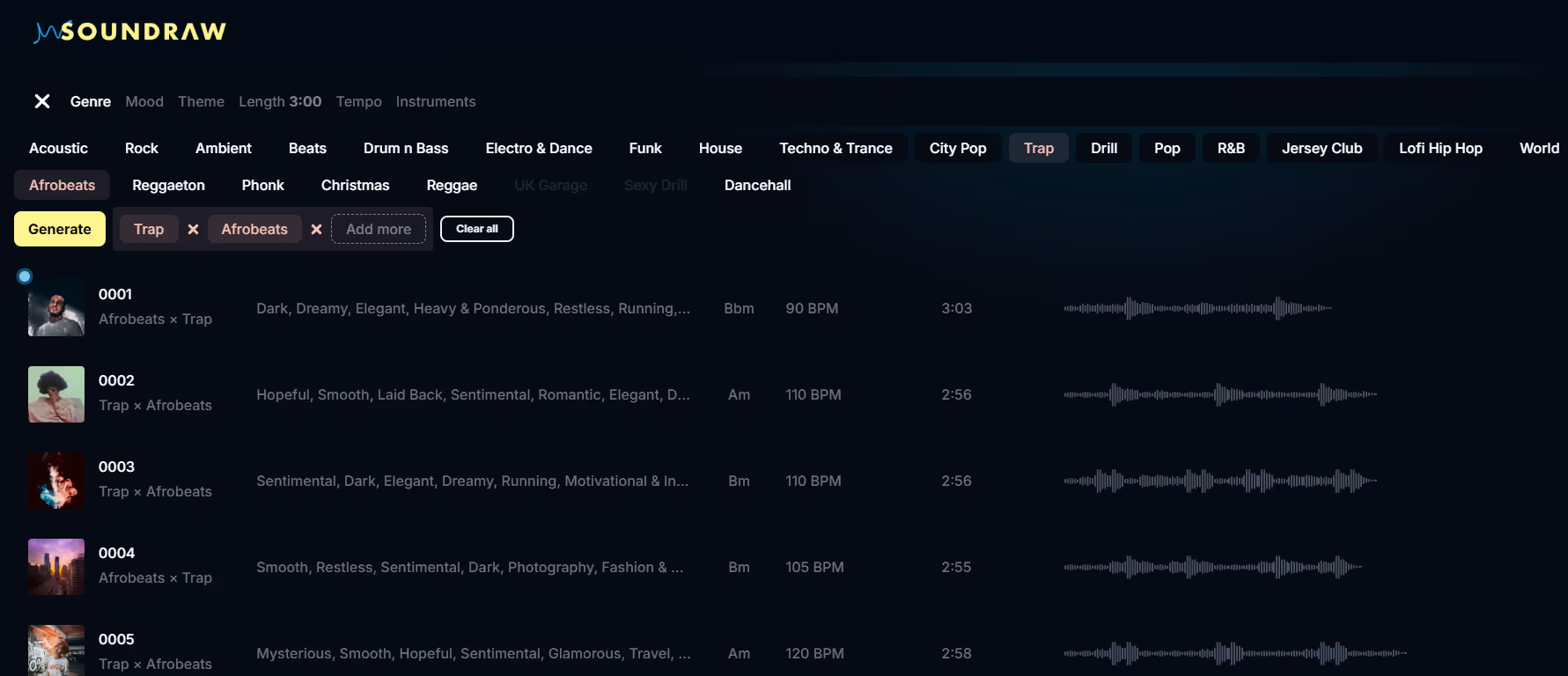Play track 0003 via its thumbnail
1568x676 pixels.
pos(56,481)
